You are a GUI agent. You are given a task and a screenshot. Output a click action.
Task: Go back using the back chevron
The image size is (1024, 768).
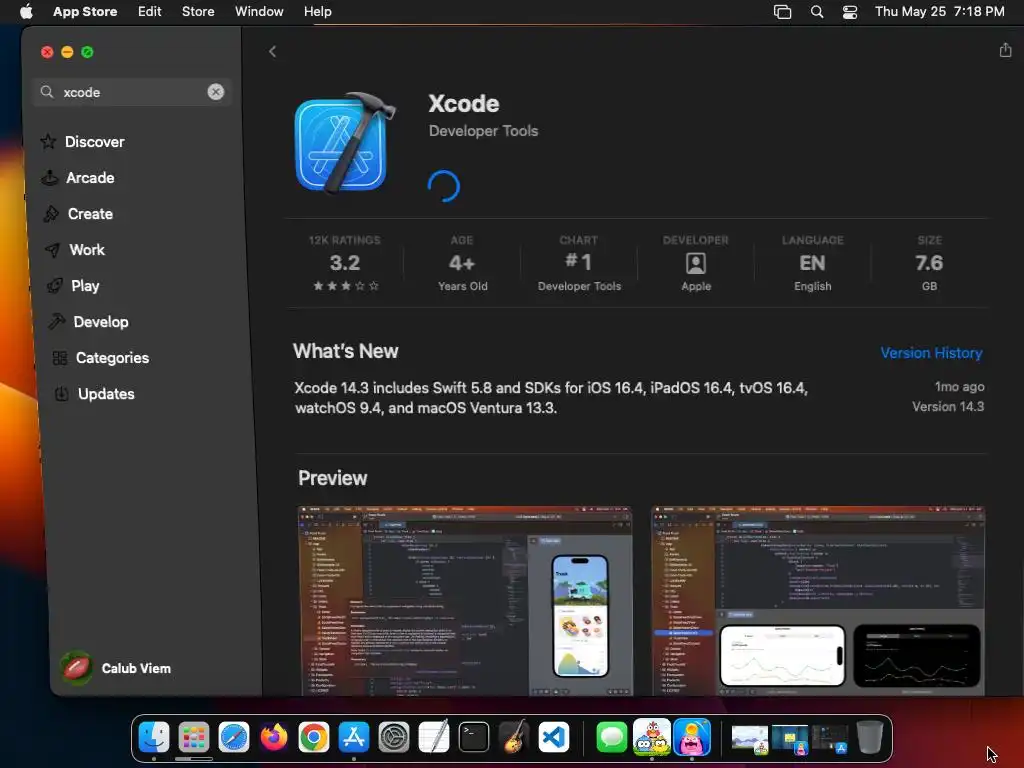[272, 52]
